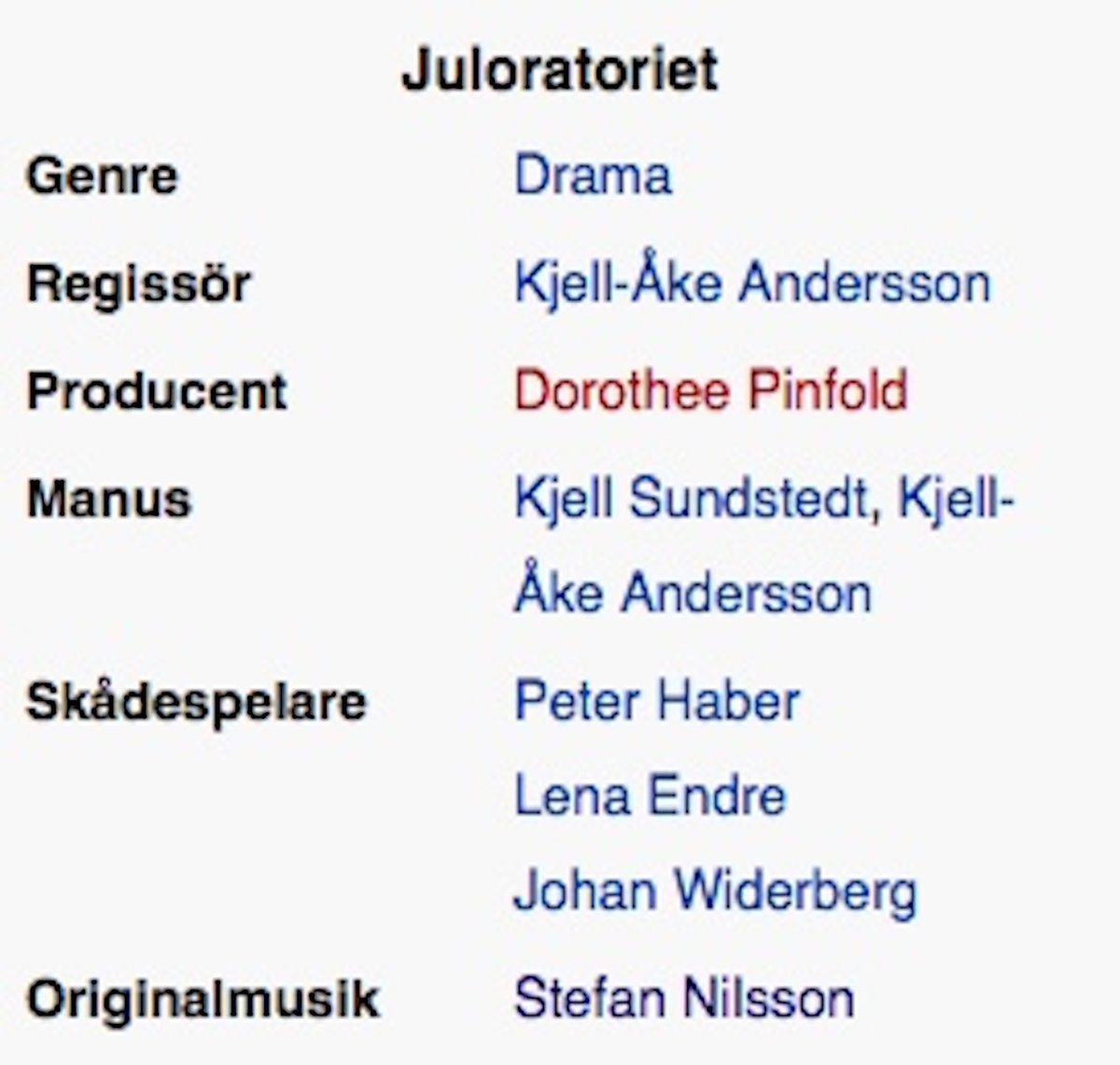Click the Originalmusik row label
The width and height of the screenshot is (1120, 1065).
(203, 999)
